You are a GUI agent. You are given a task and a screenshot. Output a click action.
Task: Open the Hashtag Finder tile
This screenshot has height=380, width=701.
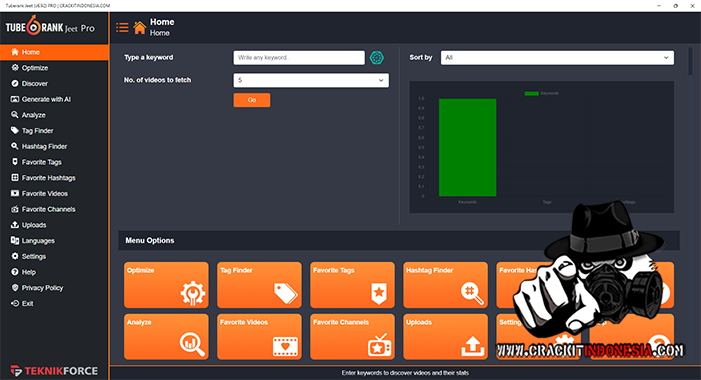click(x=445, y=285)
